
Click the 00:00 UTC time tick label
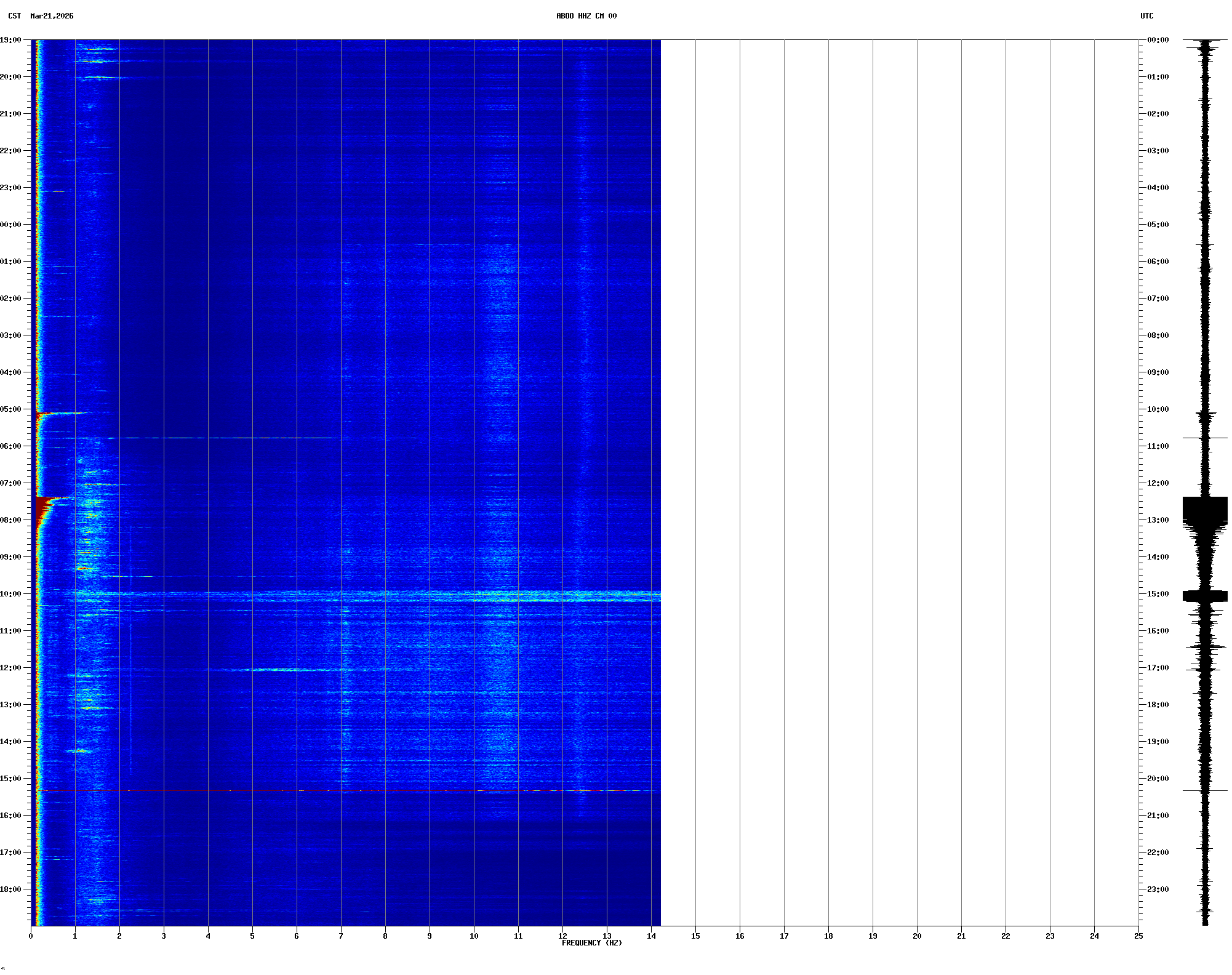(x=1158, y=40)
